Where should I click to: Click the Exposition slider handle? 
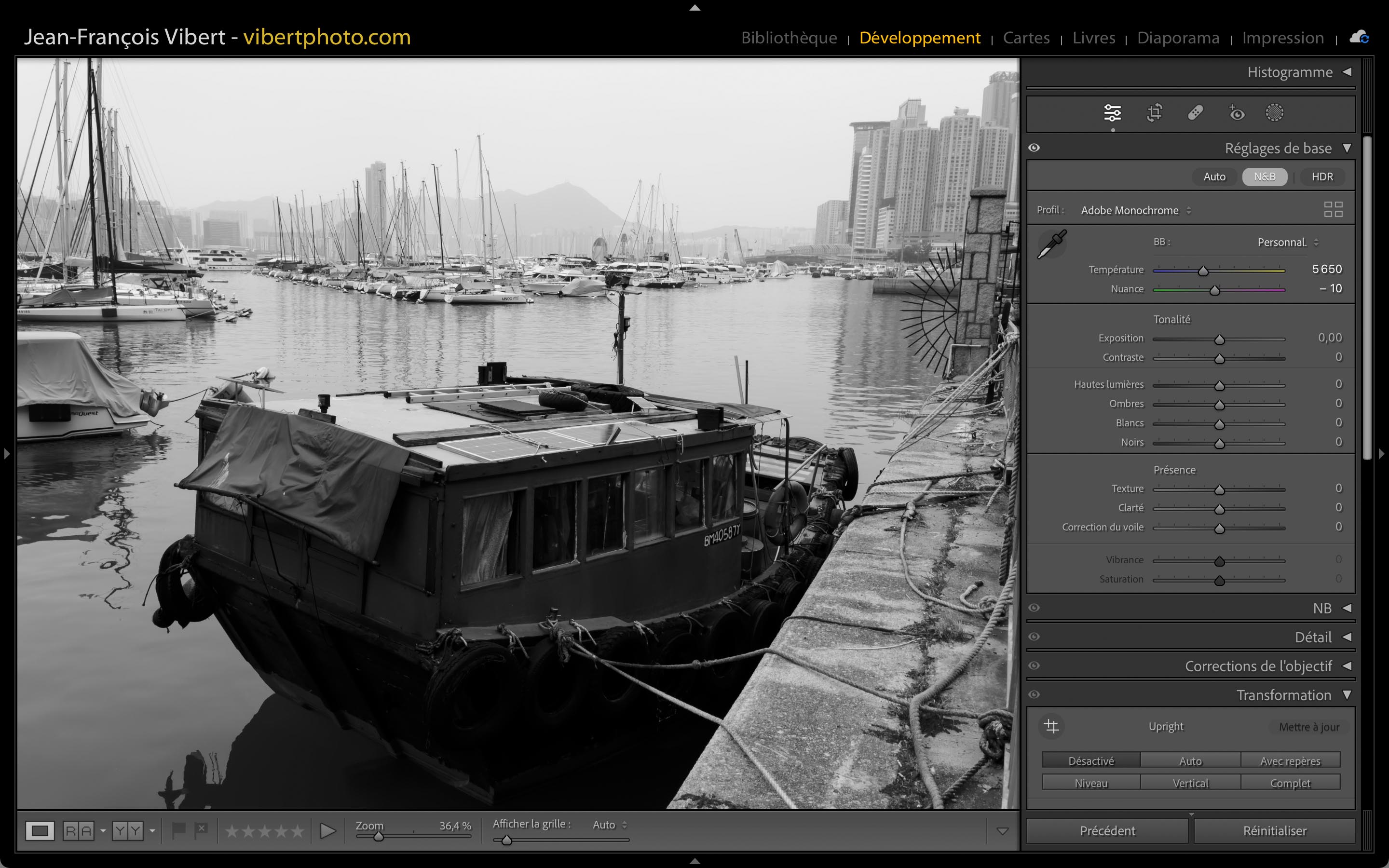tap(1220, 340)
